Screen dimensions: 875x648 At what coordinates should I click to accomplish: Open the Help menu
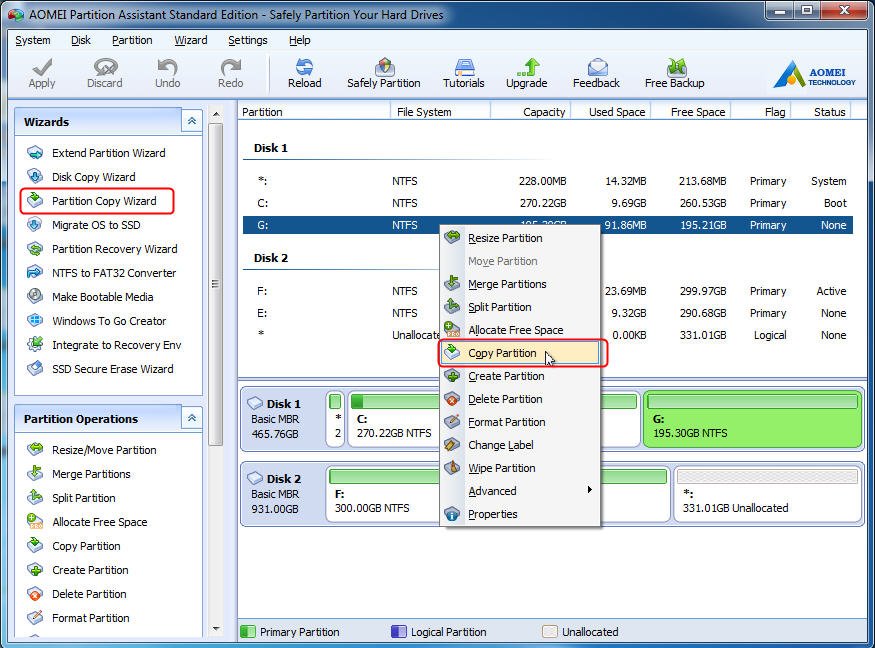pyautogui.click(x=300, y=40)
